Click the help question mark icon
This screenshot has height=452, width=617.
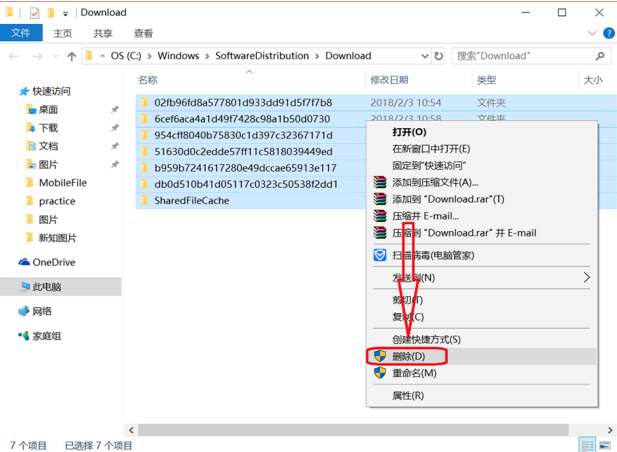tap(606, 33)
